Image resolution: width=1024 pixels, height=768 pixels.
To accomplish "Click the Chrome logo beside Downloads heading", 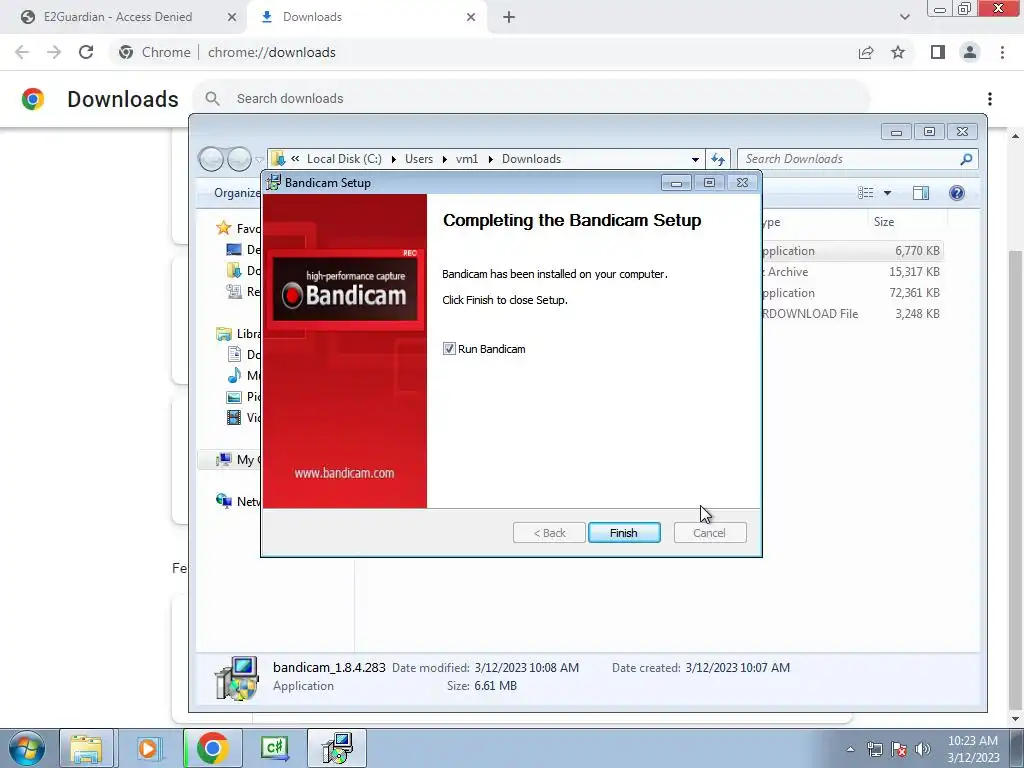I will 33,99.
